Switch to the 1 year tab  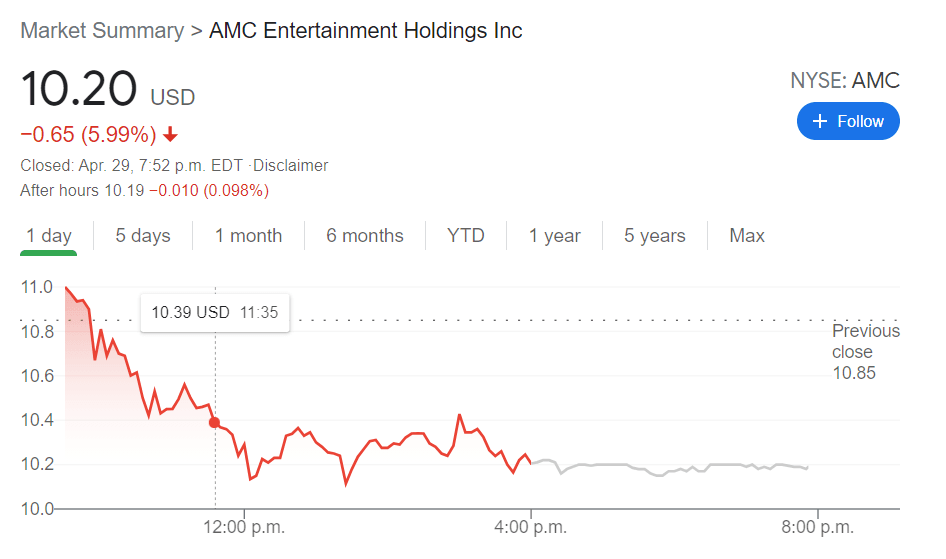(x=555, y=236)
